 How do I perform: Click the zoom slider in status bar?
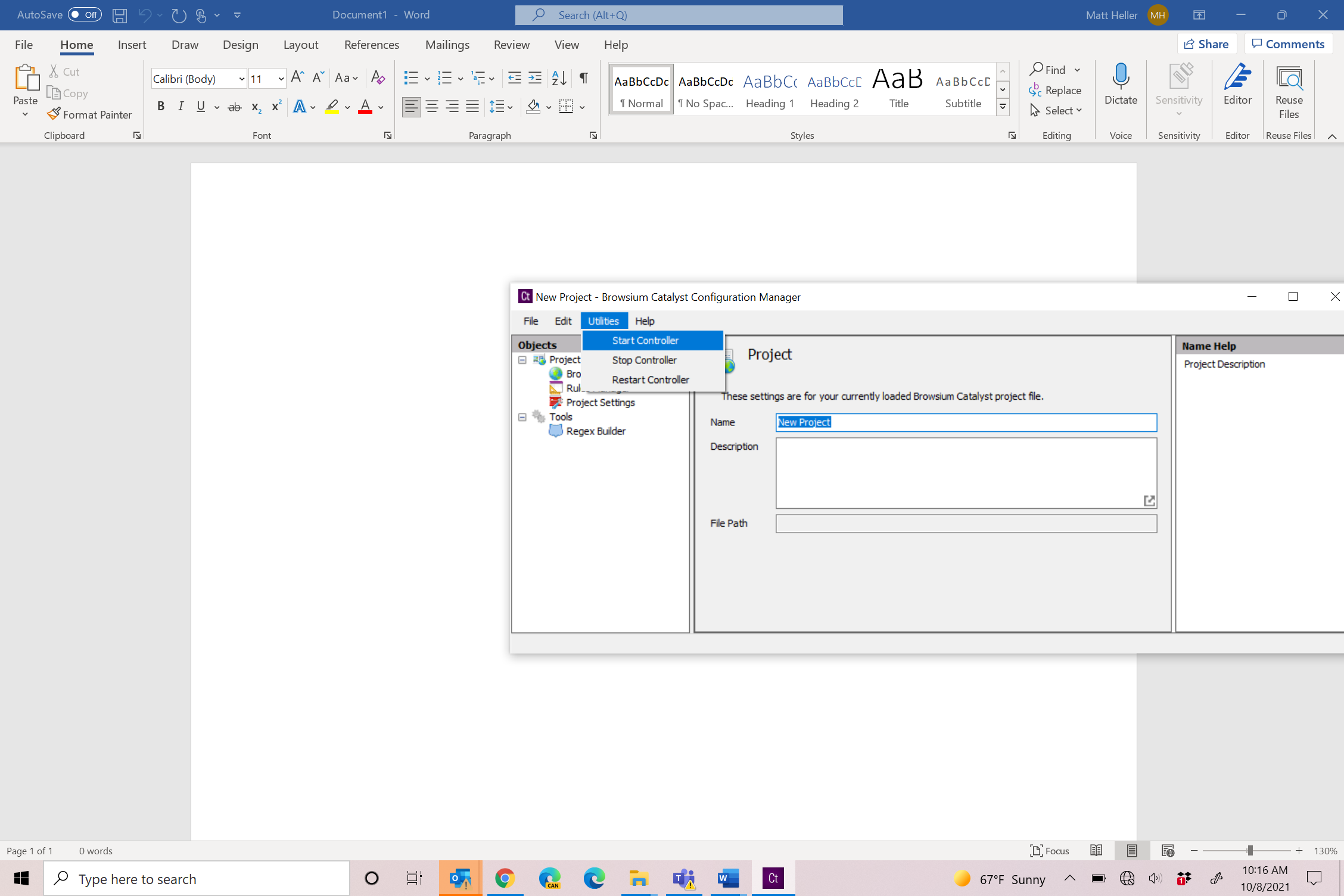[x=1249, y=851]
